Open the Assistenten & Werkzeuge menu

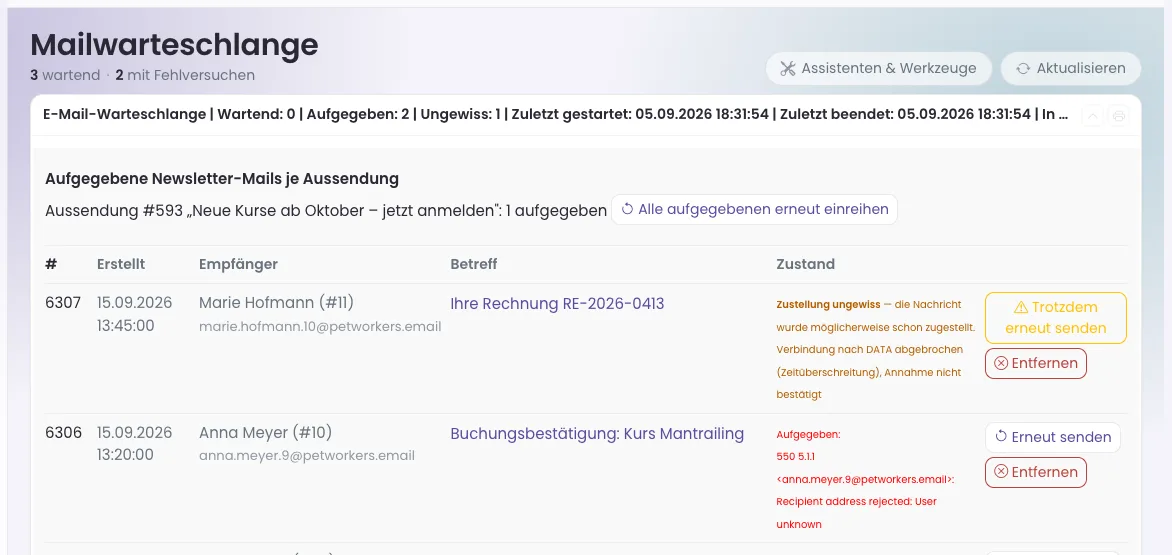click(878, 68)
